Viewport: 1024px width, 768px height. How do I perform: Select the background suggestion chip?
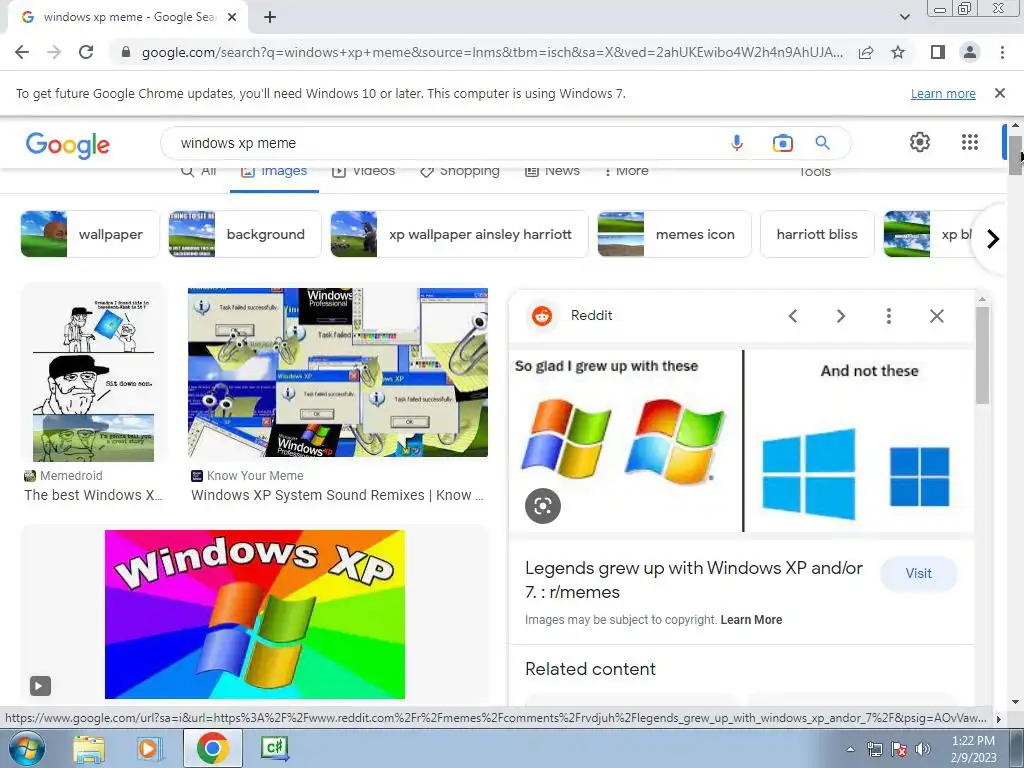(245, 234)
